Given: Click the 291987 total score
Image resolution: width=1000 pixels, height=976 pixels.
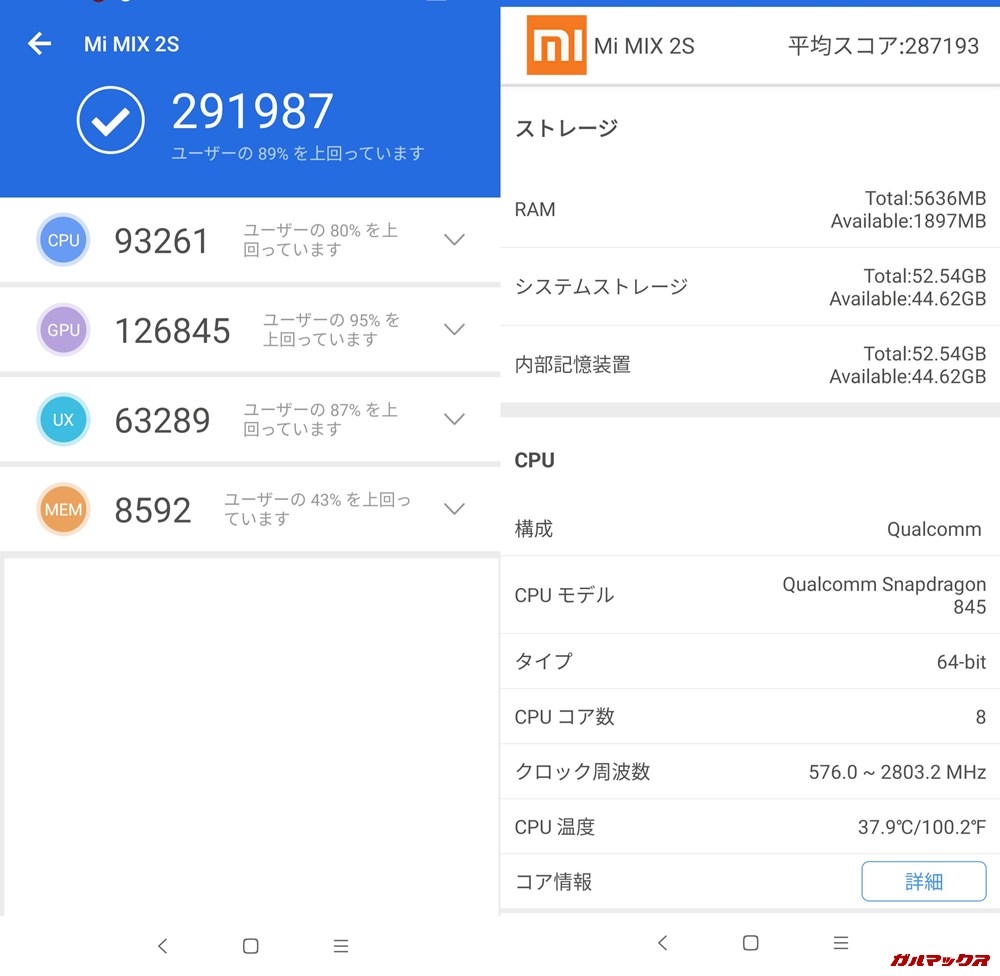Looking at the screenshot, I should click(x=253, y=112).
